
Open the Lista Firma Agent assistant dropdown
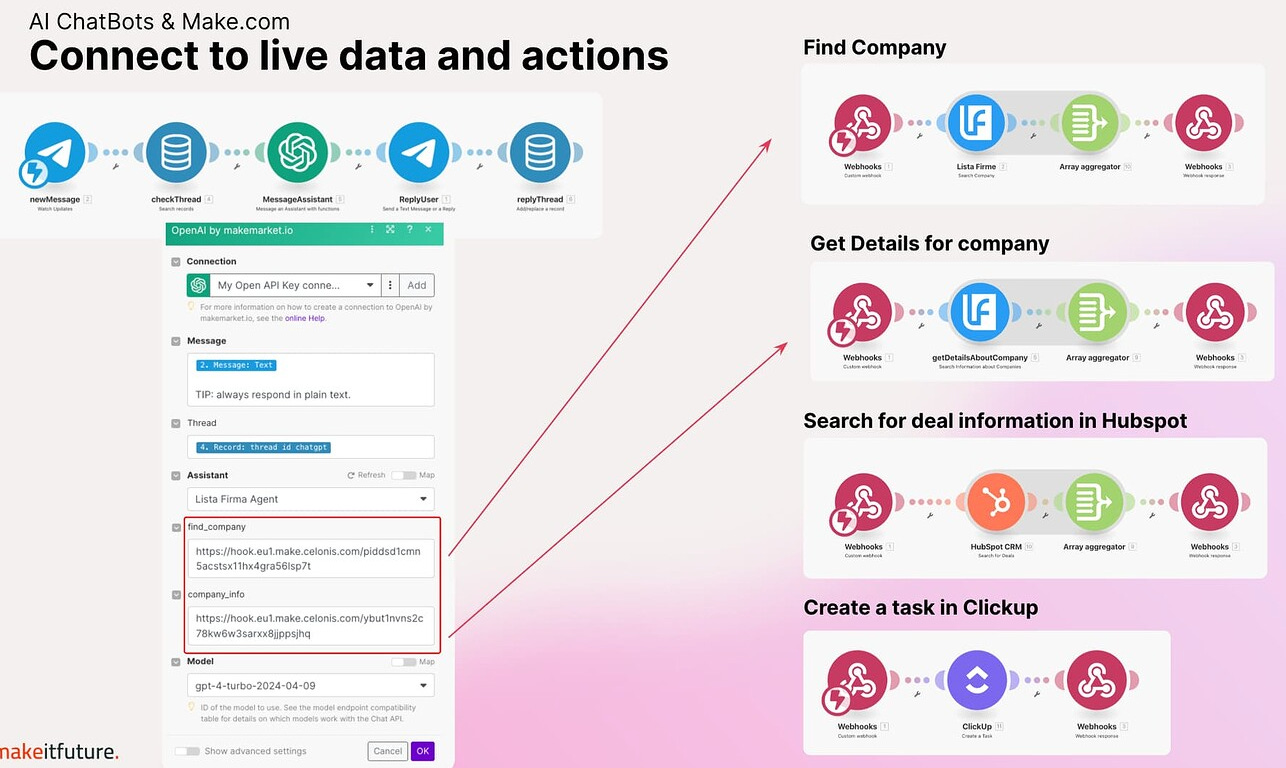pyautogui.click(x=311, y=499)
